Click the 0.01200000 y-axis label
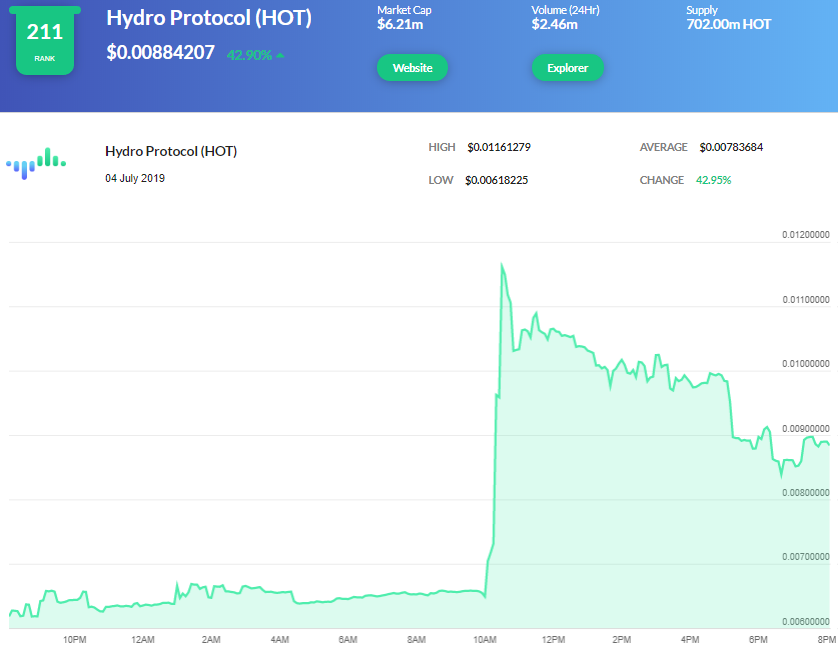838x652 pixels. pyautogui.click(x=806, y=235)
